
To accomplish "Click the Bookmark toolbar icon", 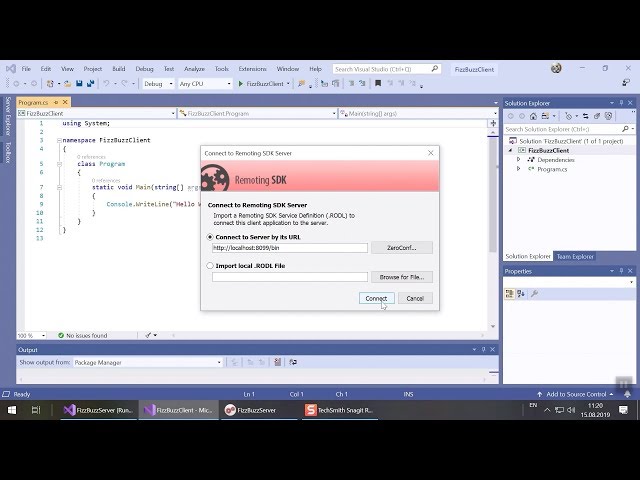I will pos(378,83).
